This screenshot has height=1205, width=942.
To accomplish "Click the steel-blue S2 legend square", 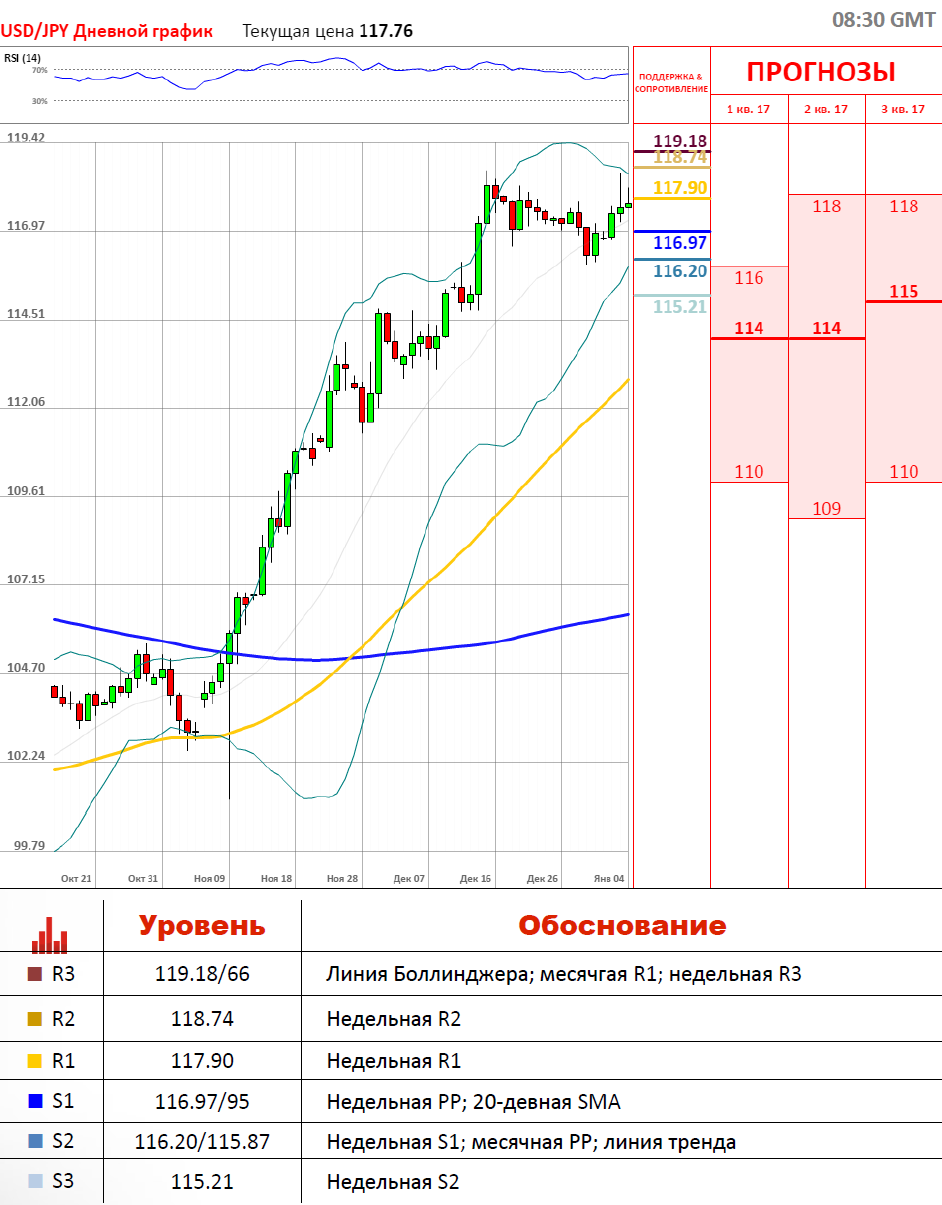I will (35, 1141).
